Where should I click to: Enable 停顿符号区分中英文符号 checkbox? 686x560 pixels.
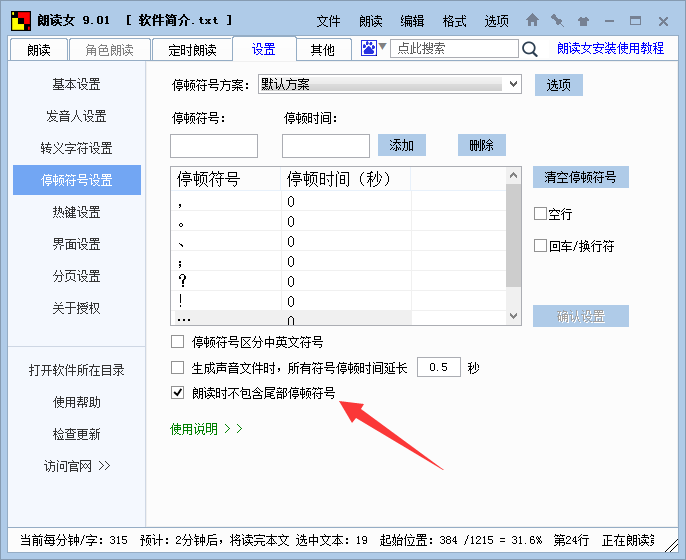[x=177, y=342]
